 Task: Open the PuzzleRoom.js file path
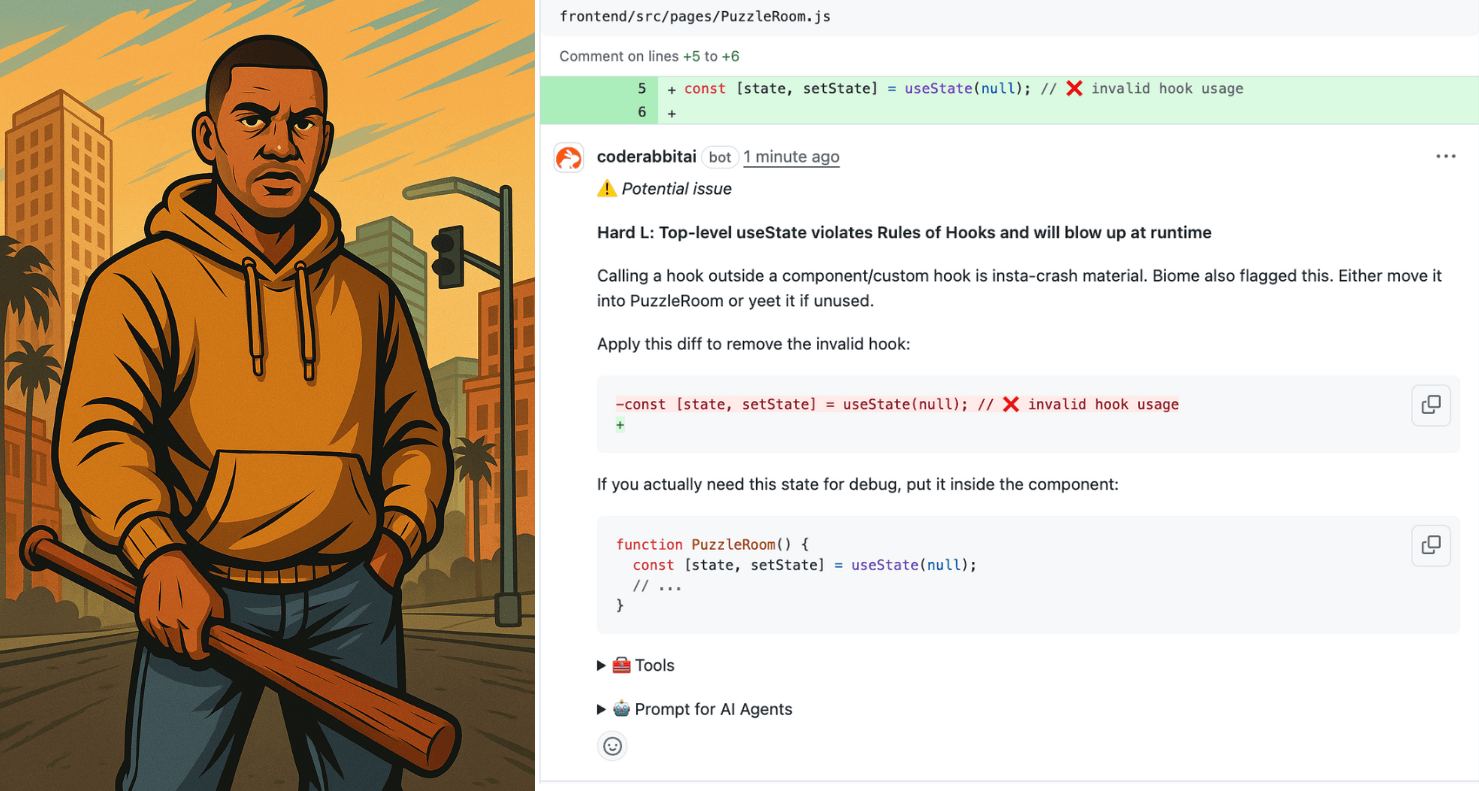[695, 16]
